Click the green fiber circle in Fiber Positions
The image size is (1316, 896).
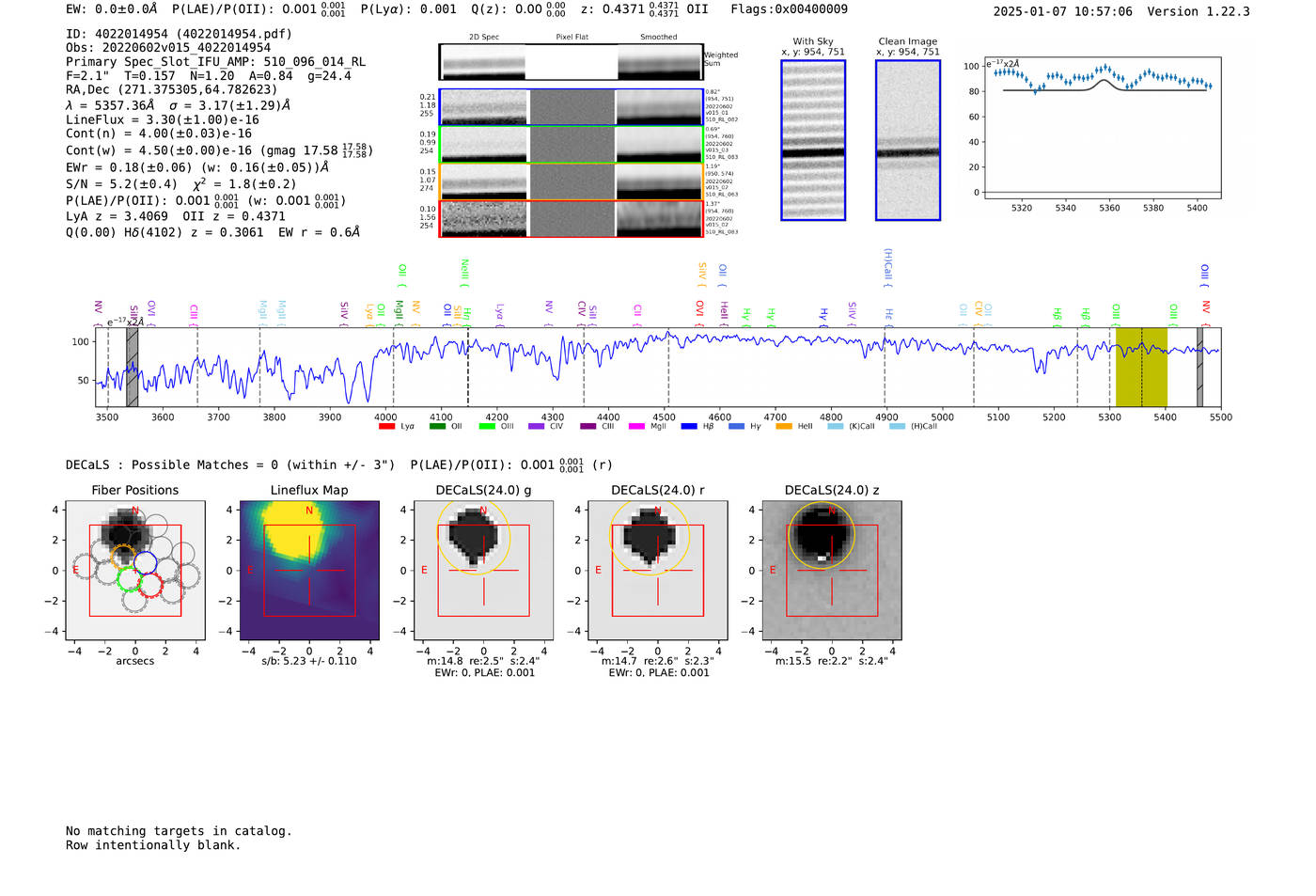coord(130,578)
